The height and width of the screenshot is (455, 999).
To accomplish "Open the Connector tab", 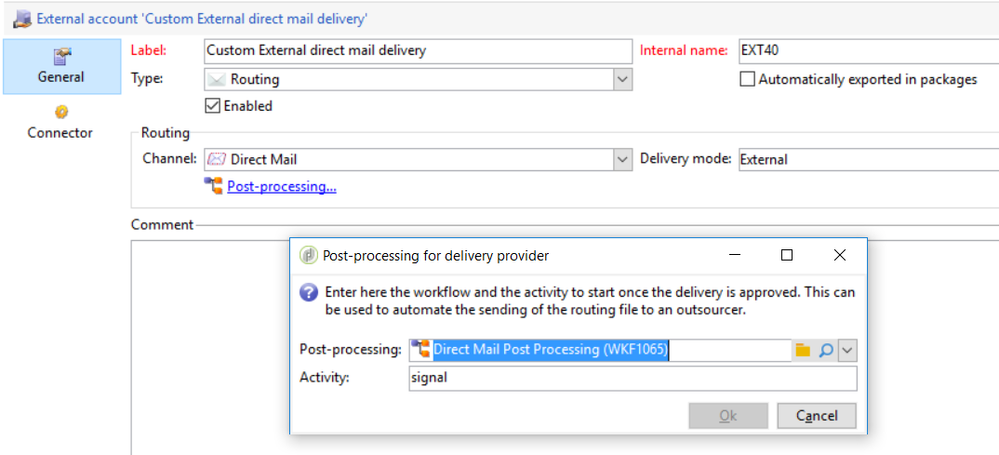I will [x=60, y=122].
